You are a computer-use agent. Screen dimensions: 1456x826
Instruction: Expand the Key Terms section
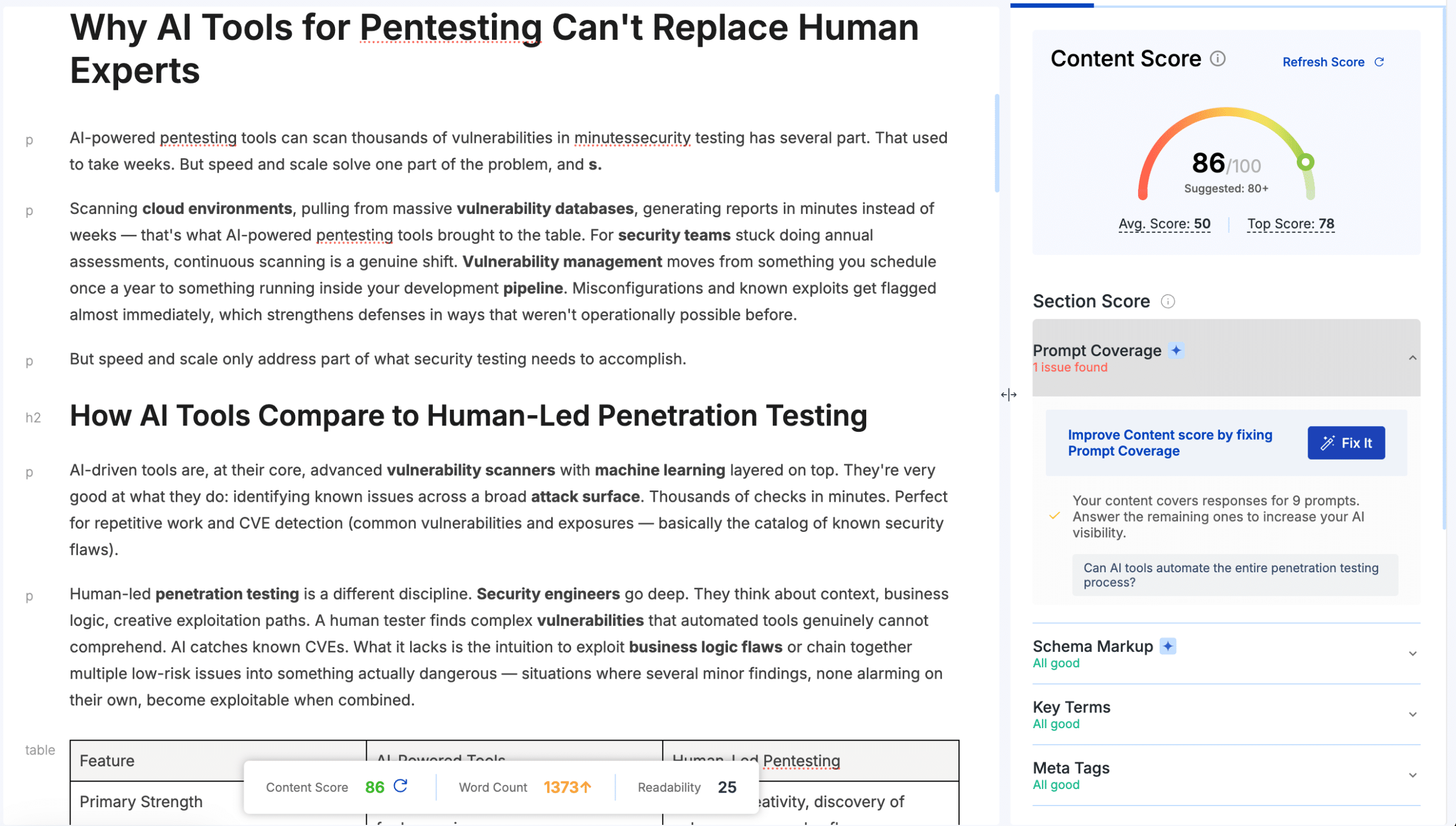pos(1412,715)
